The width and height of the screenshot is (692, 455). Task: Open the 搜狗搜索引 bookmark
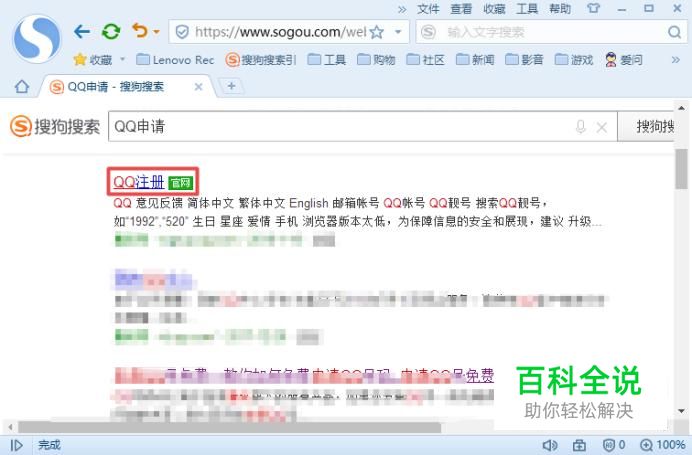click(260, 60)
